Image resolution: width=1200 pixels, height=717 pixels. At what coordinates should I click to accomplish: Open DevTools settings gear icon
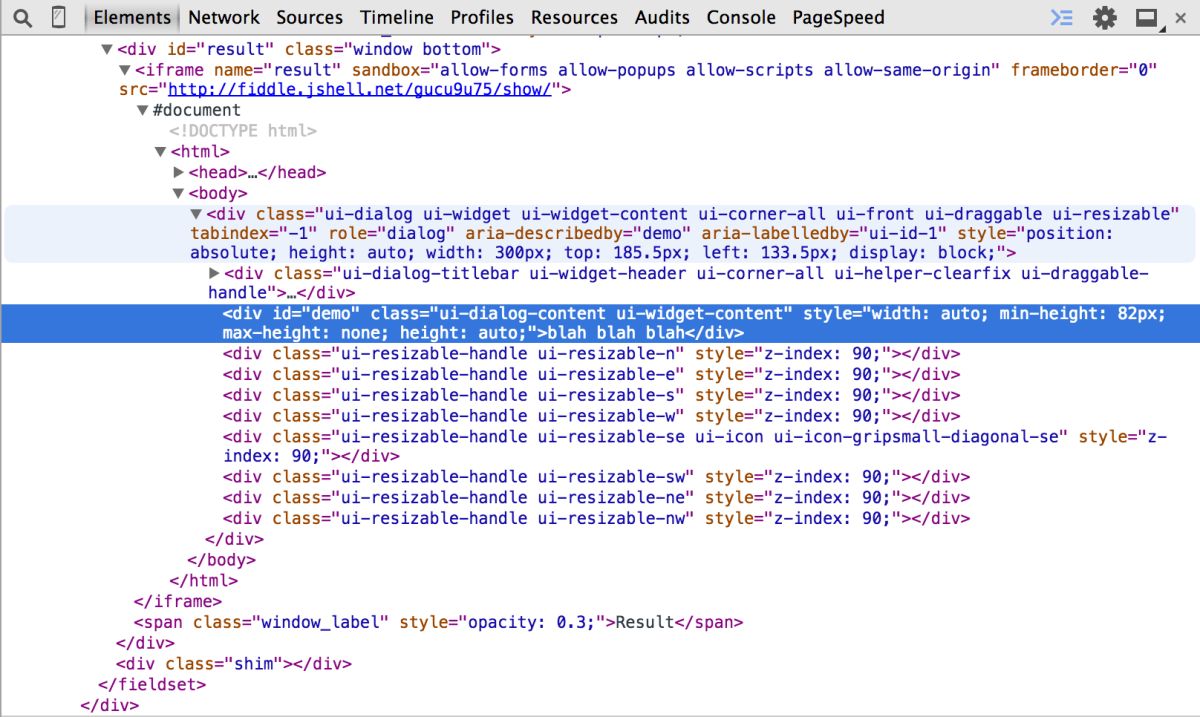tap(1104, 17)
